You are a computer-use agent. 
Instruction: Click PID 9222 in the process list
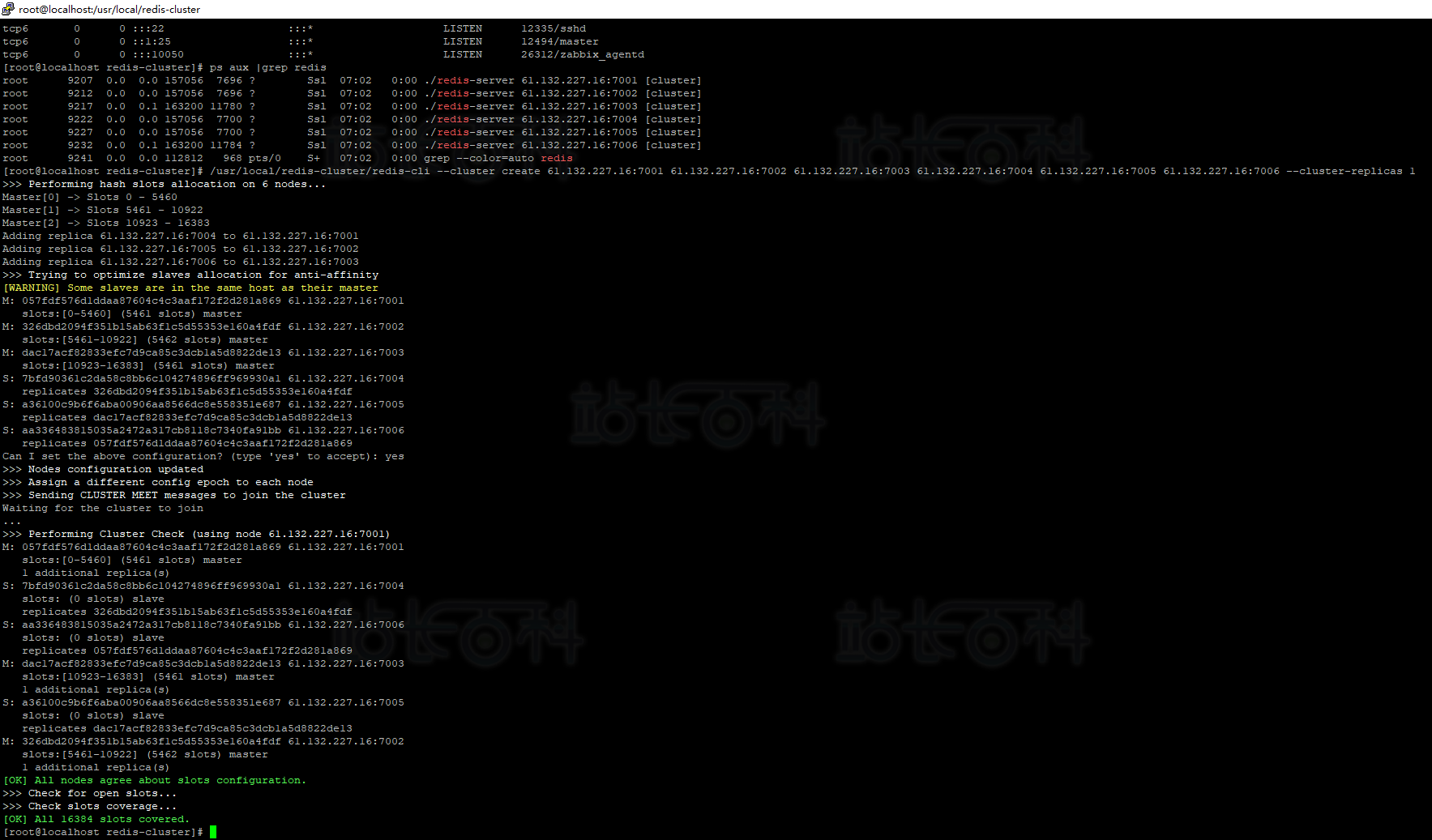[x=80, y=119]
